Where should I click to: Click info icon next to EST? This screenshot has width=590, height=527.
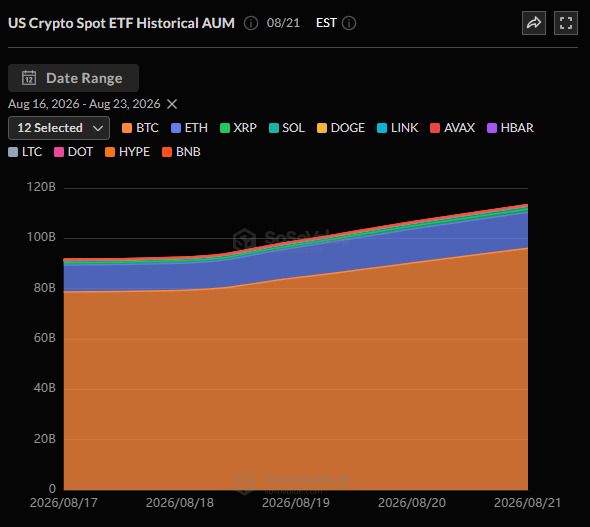349,23
